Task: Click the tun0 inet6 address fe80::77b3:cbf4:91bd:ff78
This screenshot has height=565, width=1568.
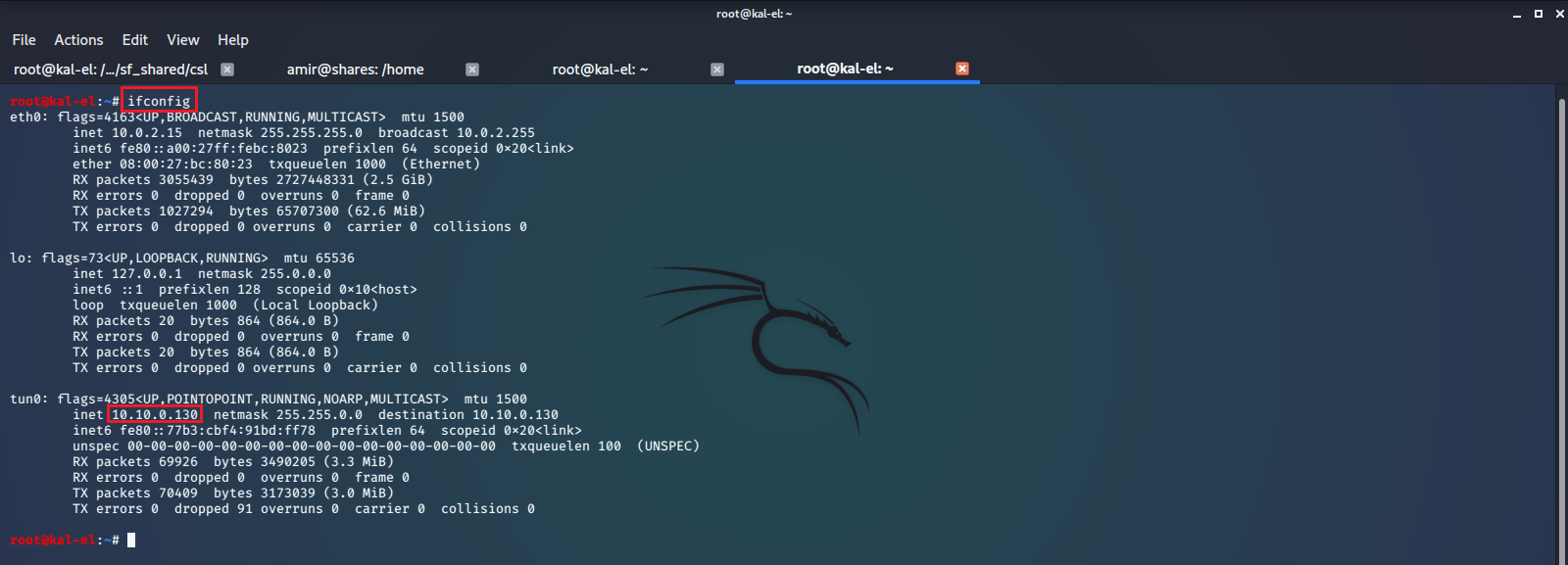Action: click(x=218, y=430)
